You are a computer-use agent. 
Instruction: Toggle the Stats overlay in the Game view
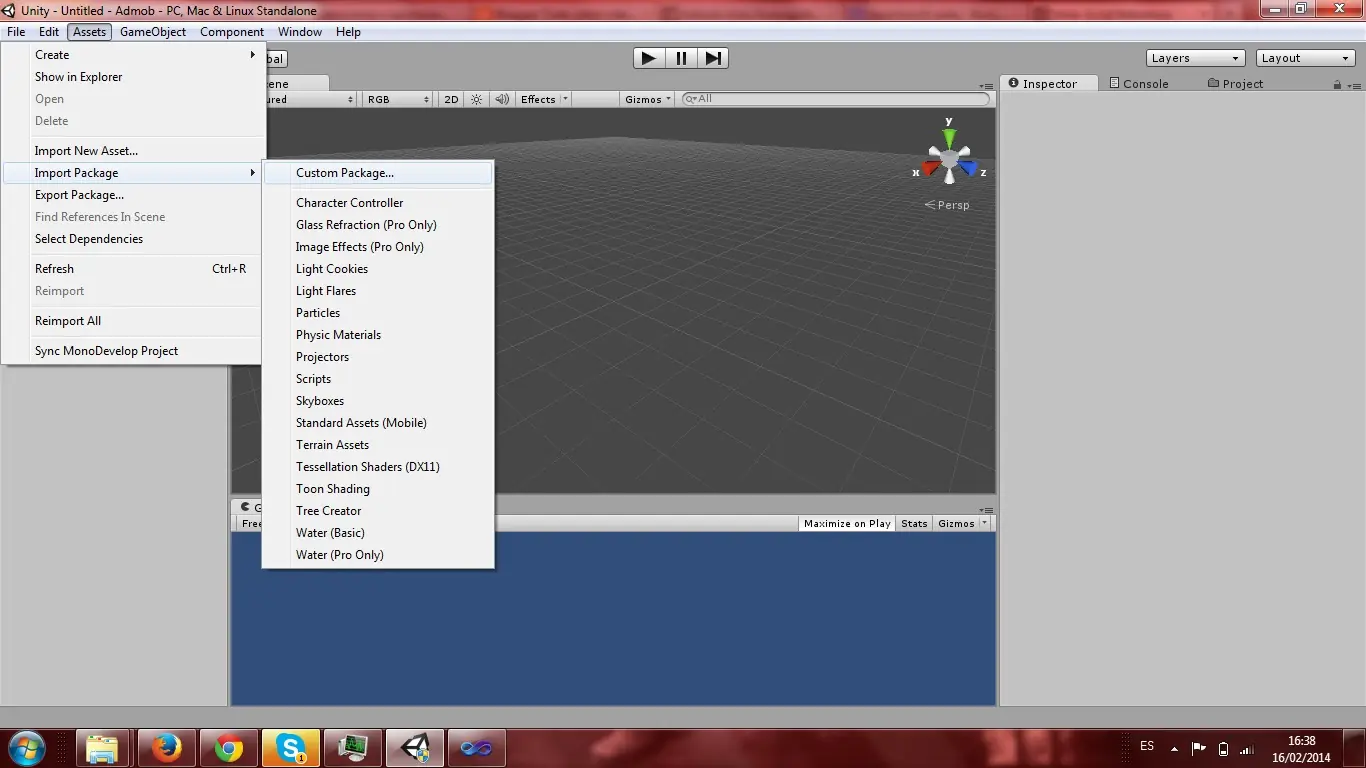(x=914, y=523)
